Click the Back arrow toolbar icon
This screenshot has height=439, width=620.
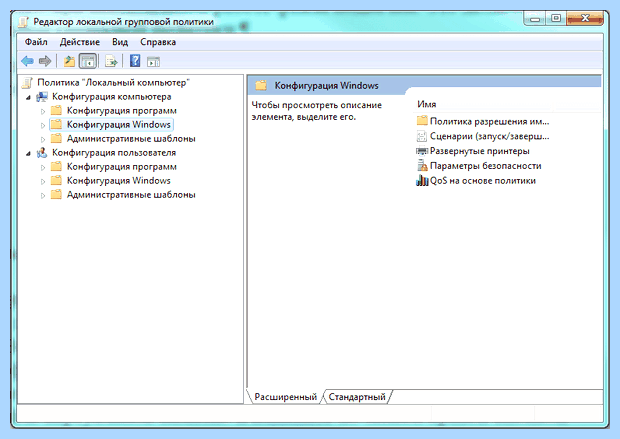[x=27, y=61]
